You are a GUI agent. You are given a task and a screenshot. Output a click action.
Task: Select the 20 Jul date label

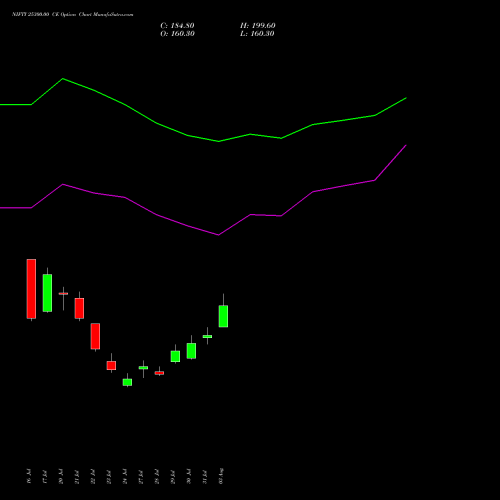pos(61,476)
